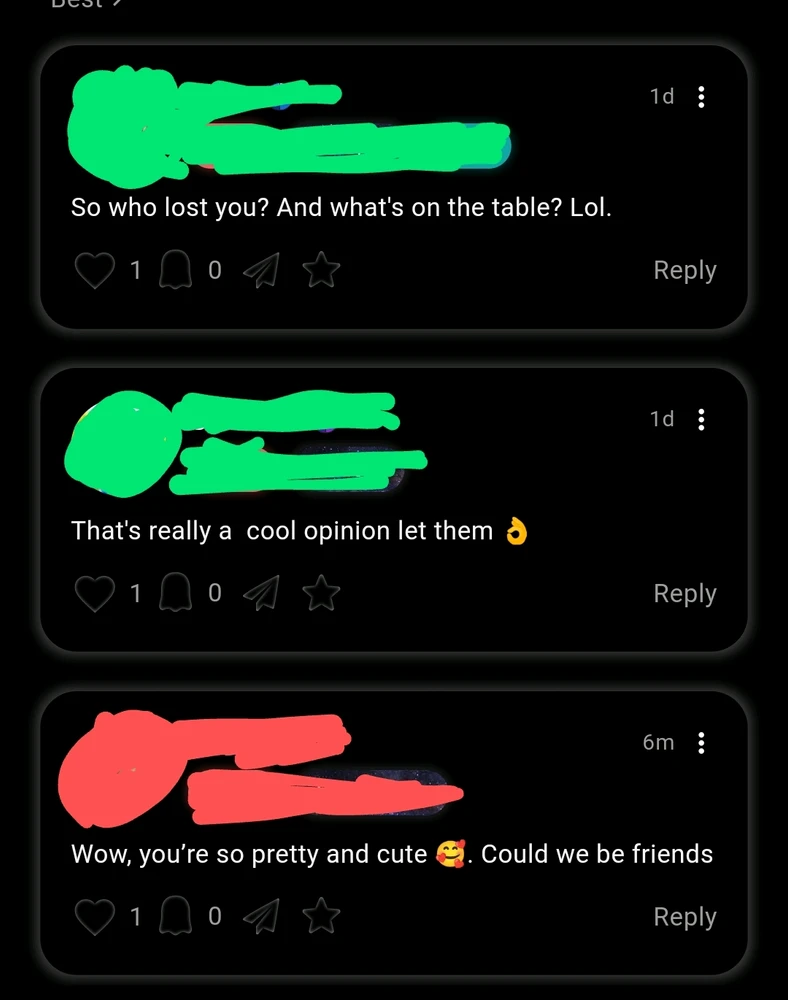788x1000 pixels.
Task: Open replies bubble on "So who lost you" comment
Action: pyautogui.click(x=175, y=270)
